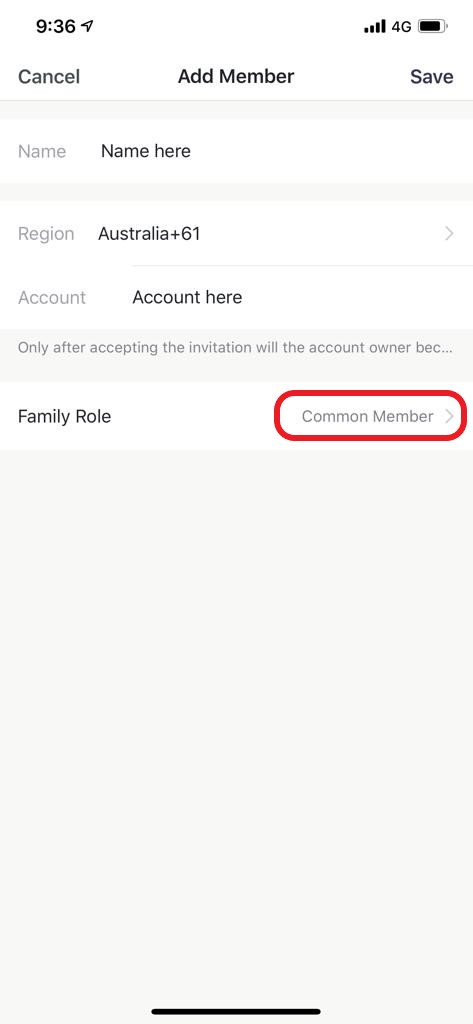The image size is (473, 1024).
Task: Click the Family Role chevron arrow
Action: (449, 416)
